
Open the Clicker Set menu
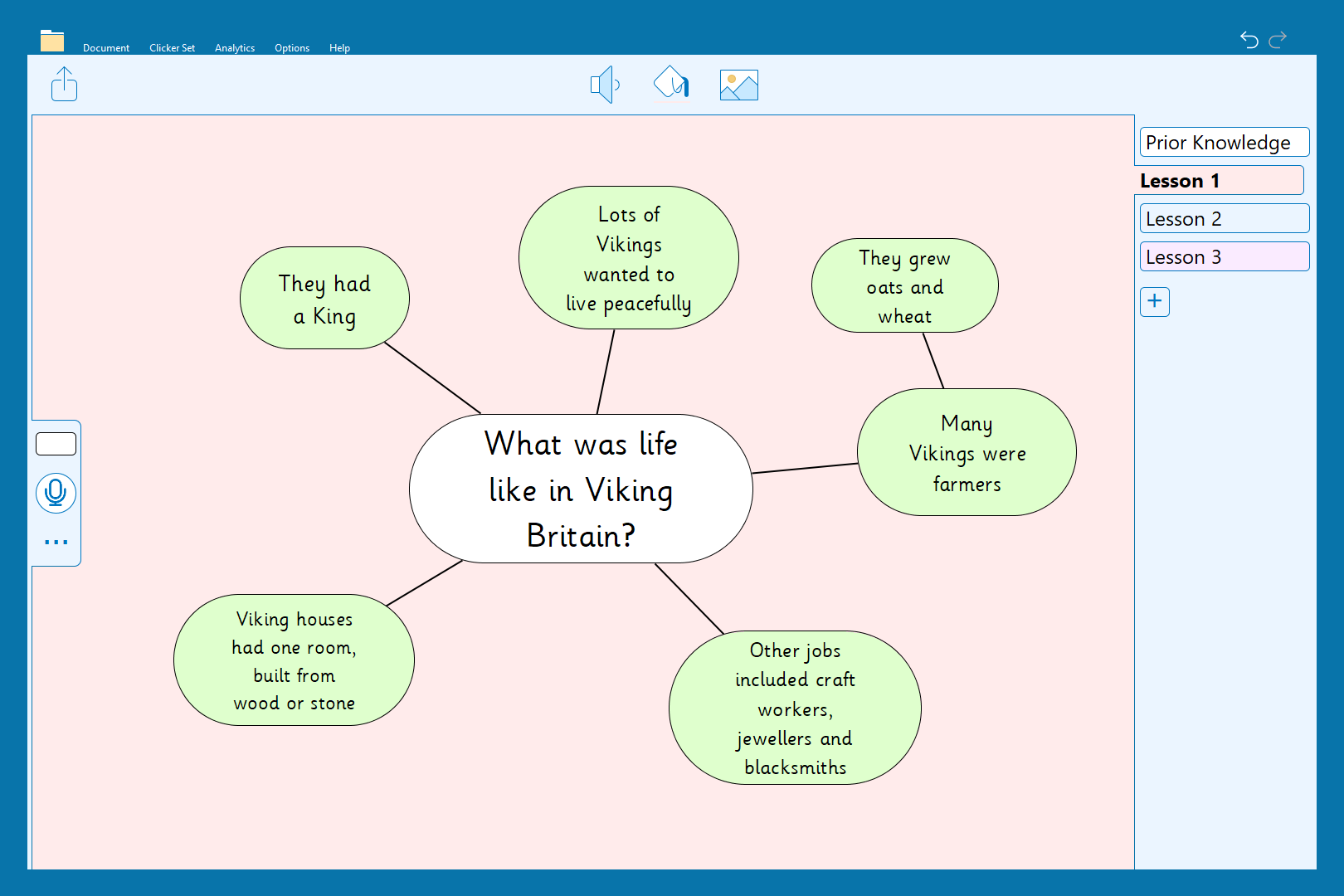pyautogui.click(x=172, y=48)
